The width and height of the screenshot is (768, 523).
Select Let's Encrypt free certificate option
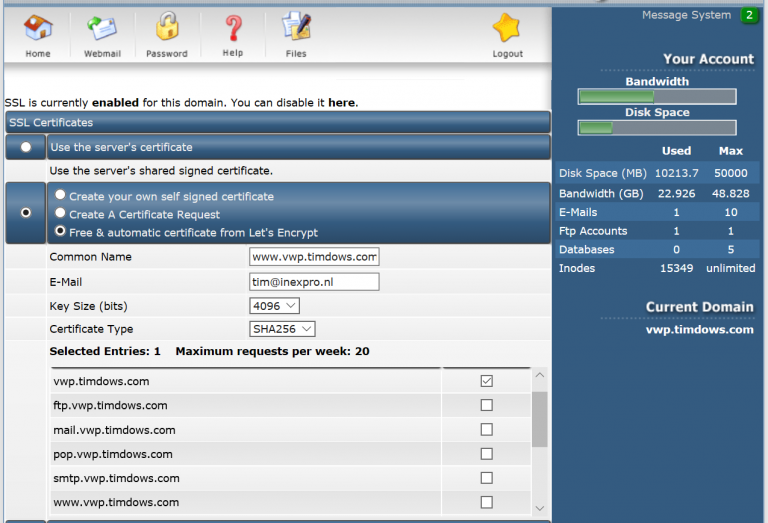click(61, 232)
